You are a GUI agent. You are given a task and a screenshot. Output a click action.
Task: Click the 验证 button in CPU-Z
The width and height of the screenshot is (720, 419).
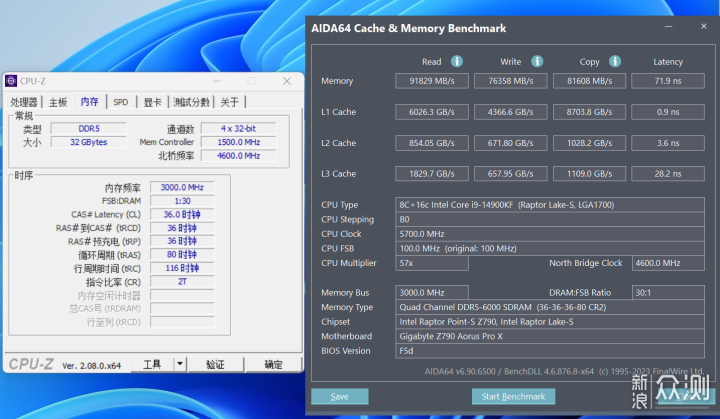[x=215, y=364]
